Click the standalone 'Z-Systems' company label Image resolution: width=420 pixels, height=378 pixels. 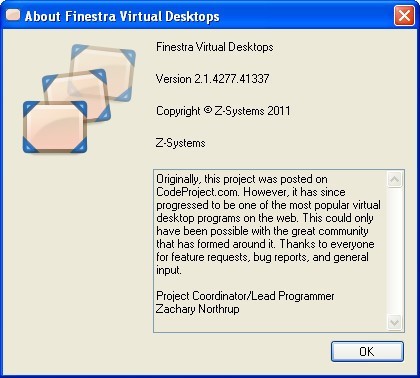pos(180,143)
